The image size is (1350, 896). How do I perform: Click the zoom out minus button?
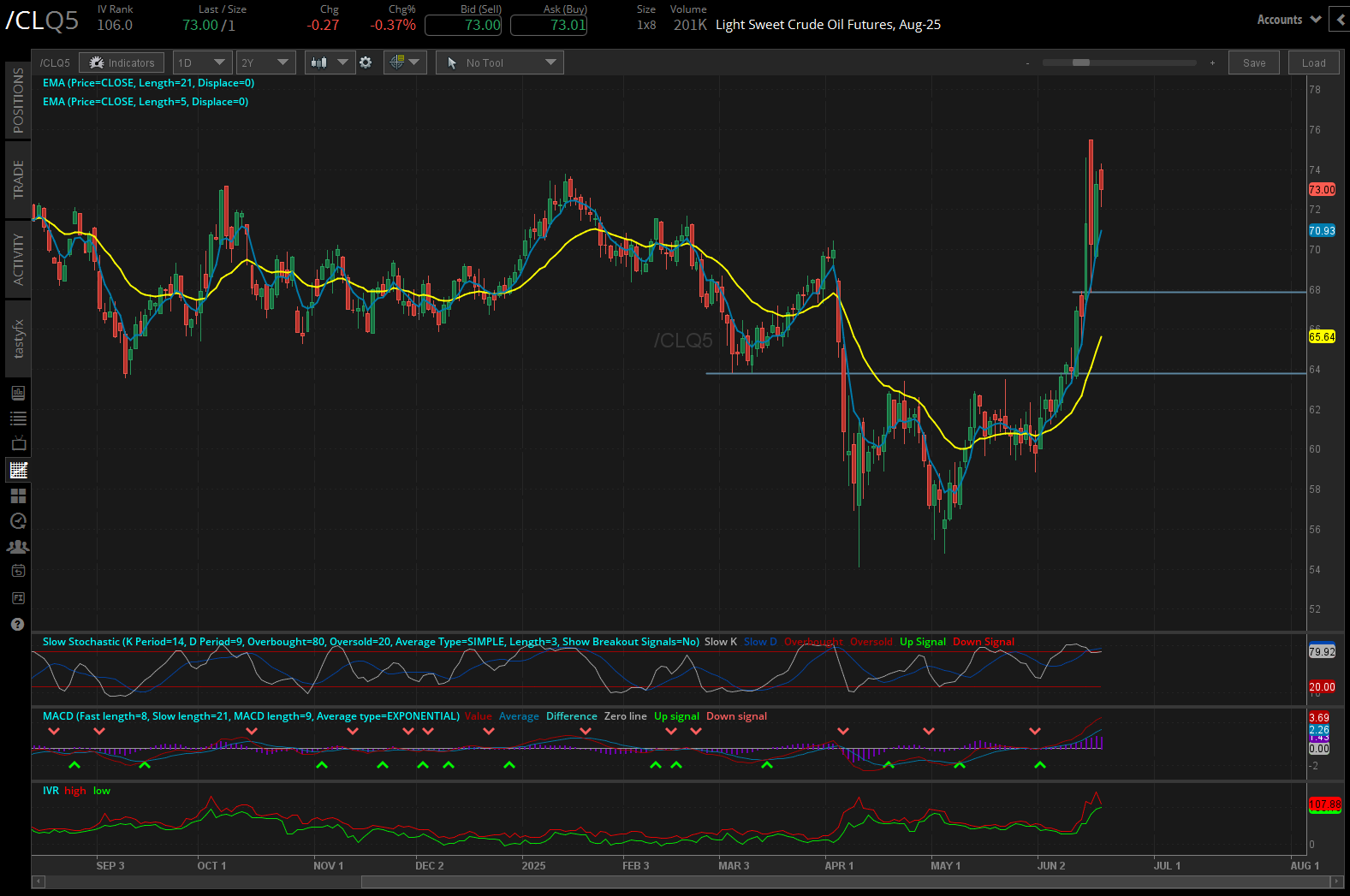[x=1027, y=62]
